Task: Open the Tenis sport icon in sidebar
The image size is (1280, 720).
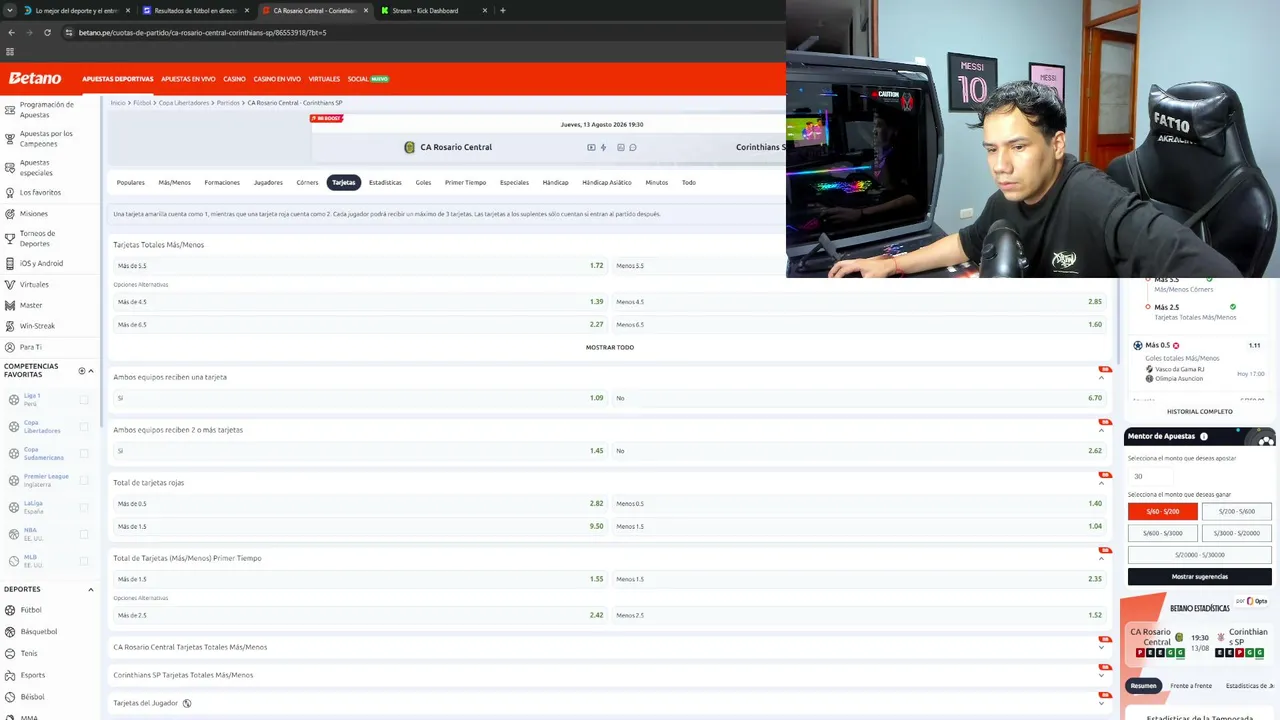Action: click(10, 654)
